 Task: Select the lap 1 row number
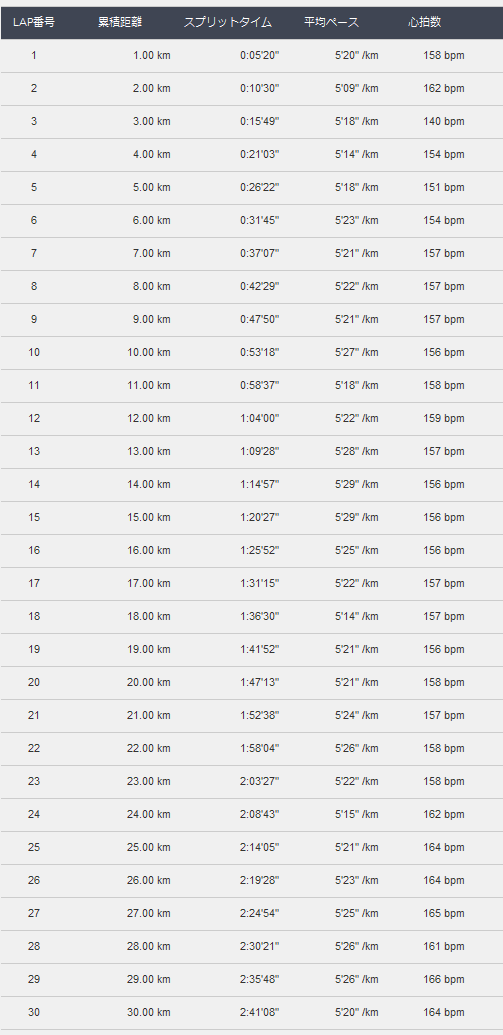tap(34, 55)
